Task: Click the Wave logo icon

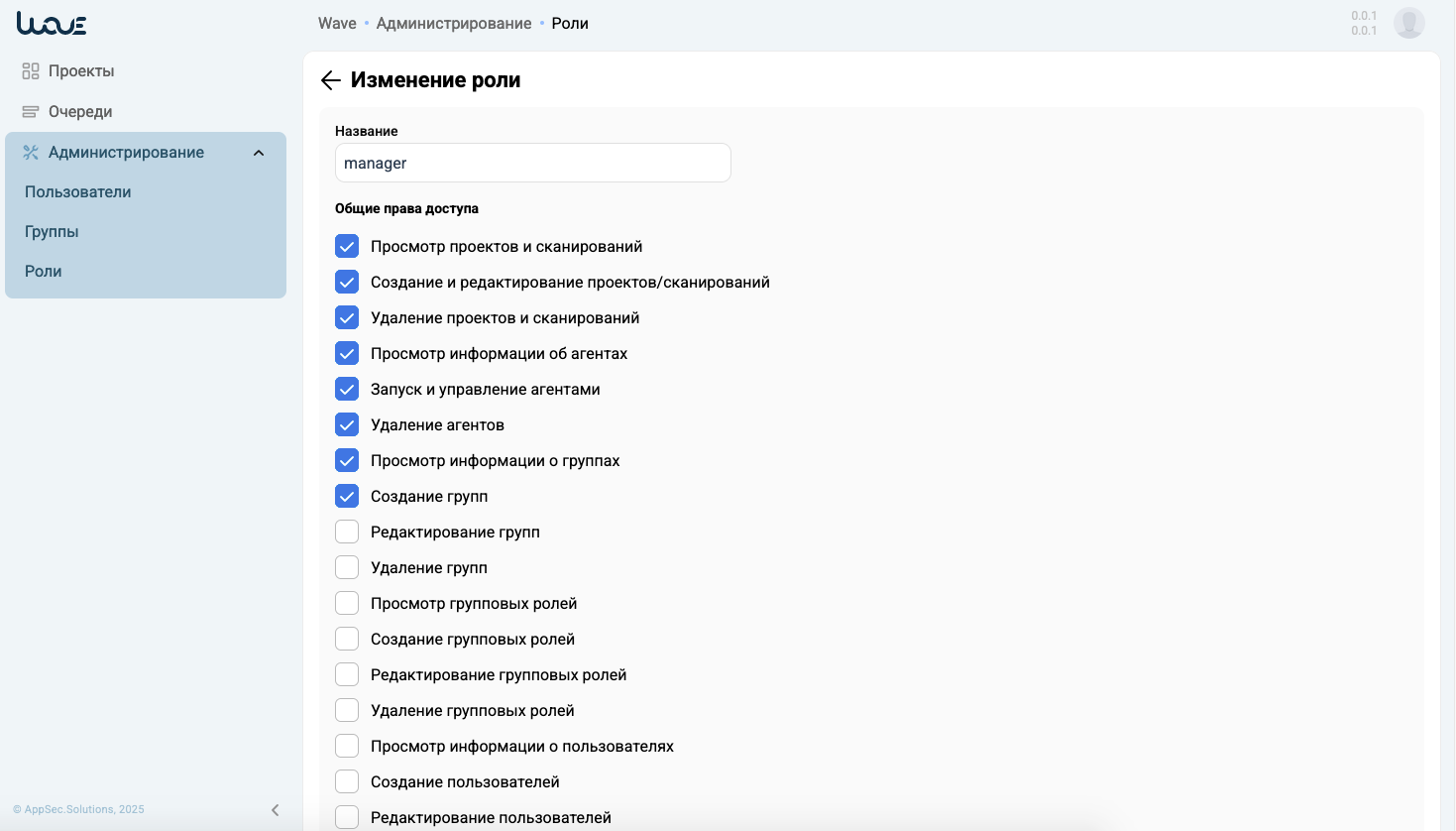Action: pyautogui.click(x=52, y=24)
